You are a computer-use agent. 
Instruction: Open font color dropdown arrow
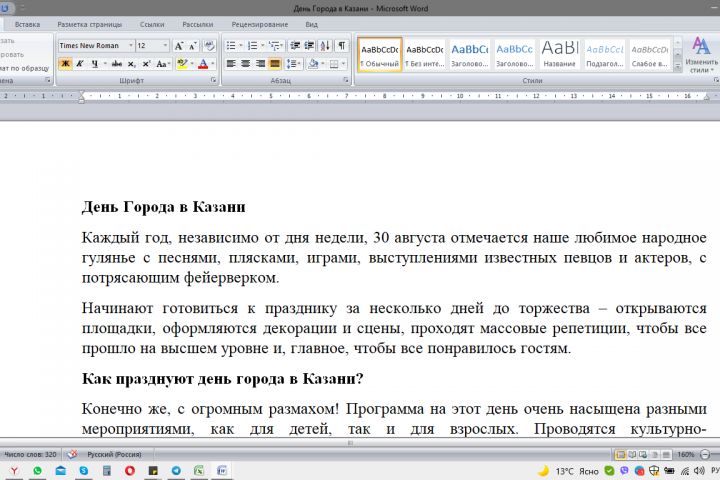[213, 64]
